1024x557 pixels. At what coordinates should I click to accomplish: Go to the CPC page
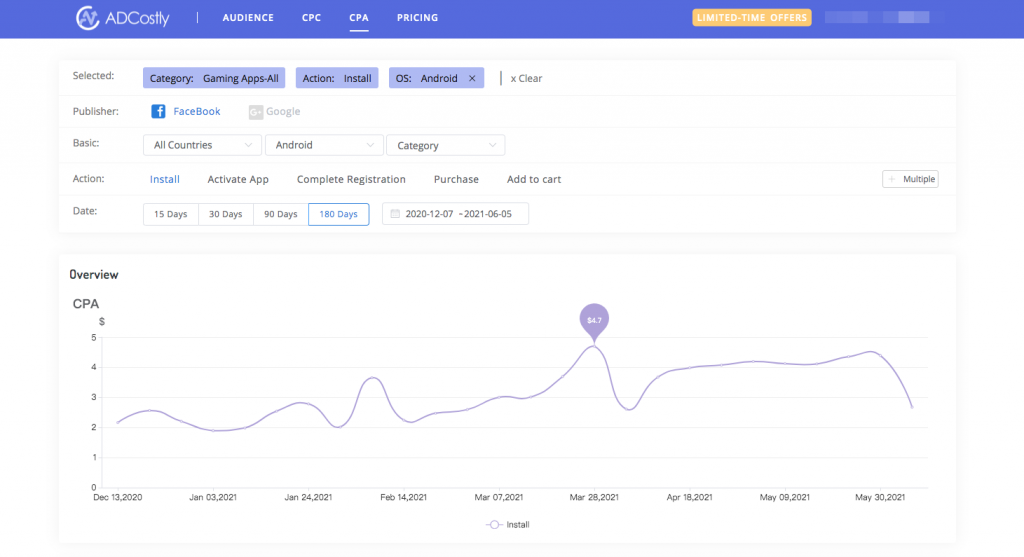312,18
